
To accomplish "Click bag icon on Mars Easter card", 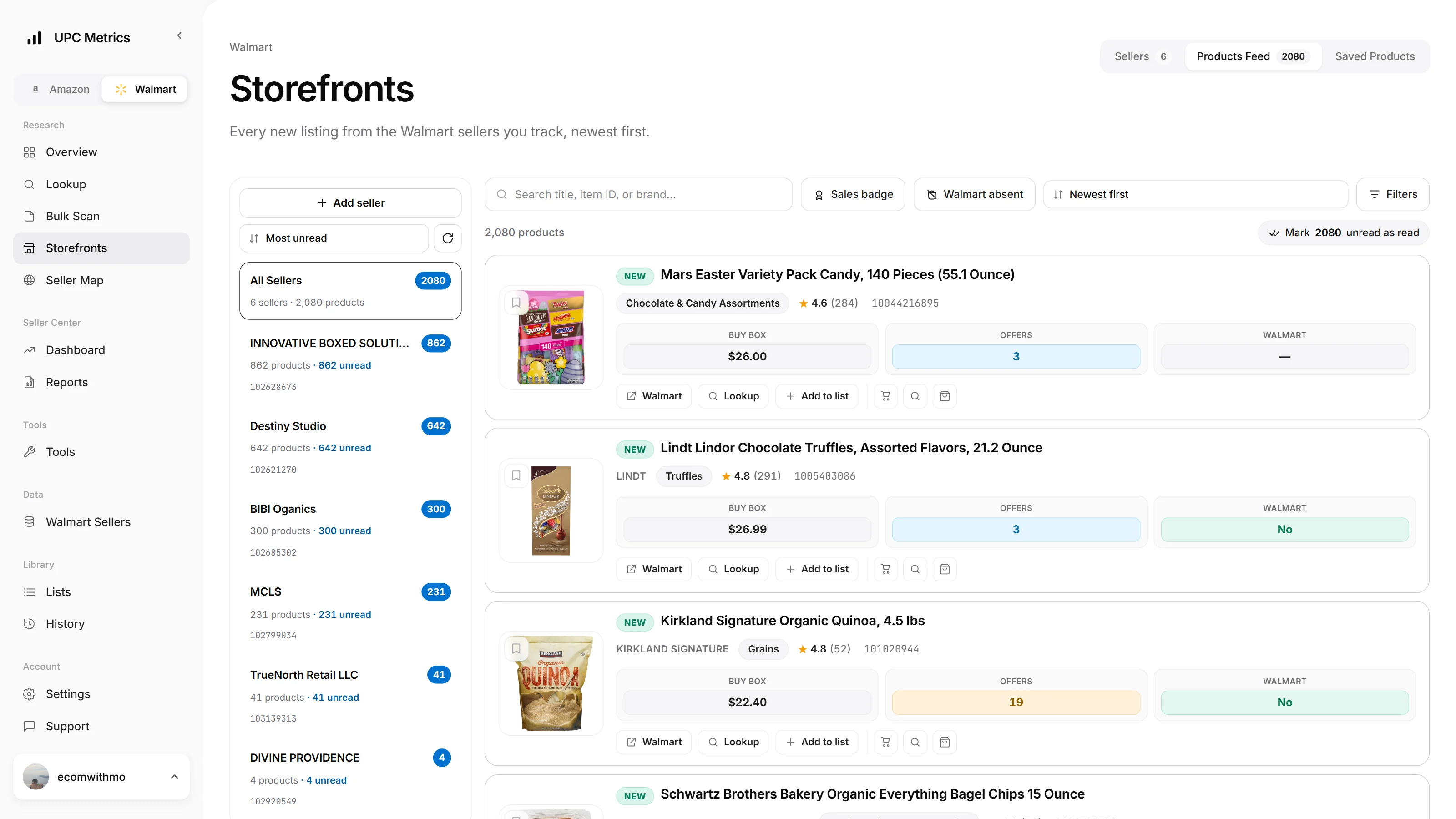I will pyautogui.click(x=945, y=396).
